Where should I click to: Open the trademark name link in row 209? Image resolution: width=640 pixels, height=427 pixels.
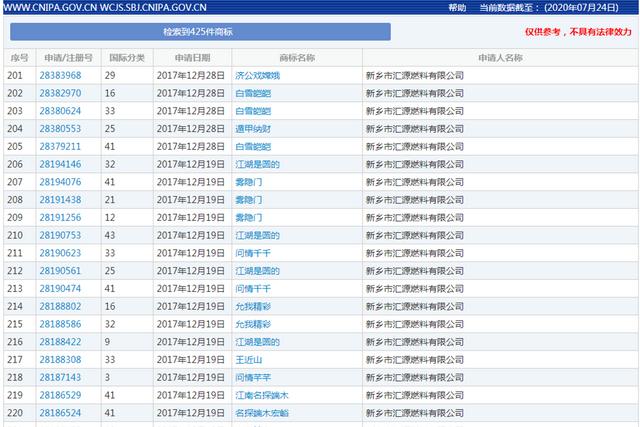coord(249,218)
